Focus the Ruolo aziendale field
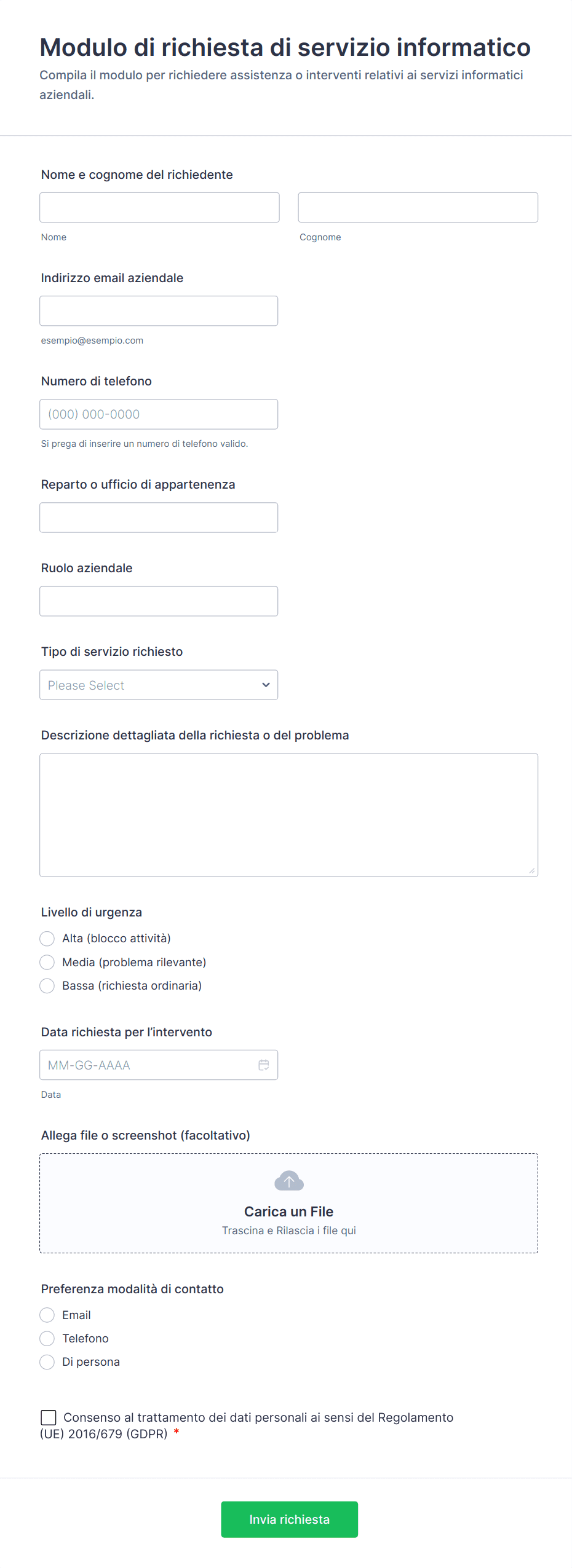572x1568 pixels. [159, 601]
